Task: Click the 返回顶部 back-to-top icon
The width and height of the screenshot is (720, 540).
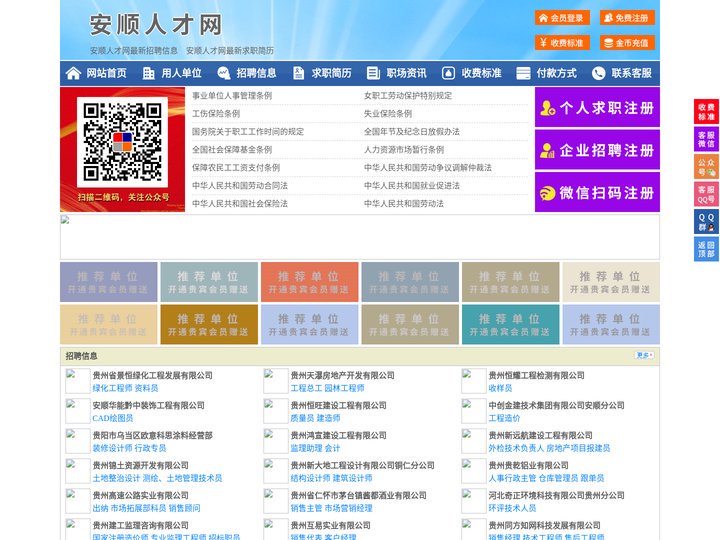Action: pos(706,249)
